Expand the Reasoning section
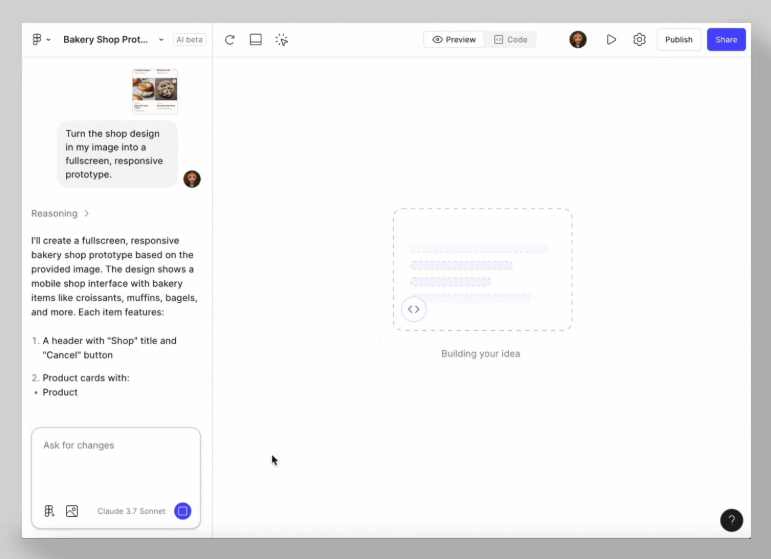Screen dimensions: 771x559 (x=60, y=213)
